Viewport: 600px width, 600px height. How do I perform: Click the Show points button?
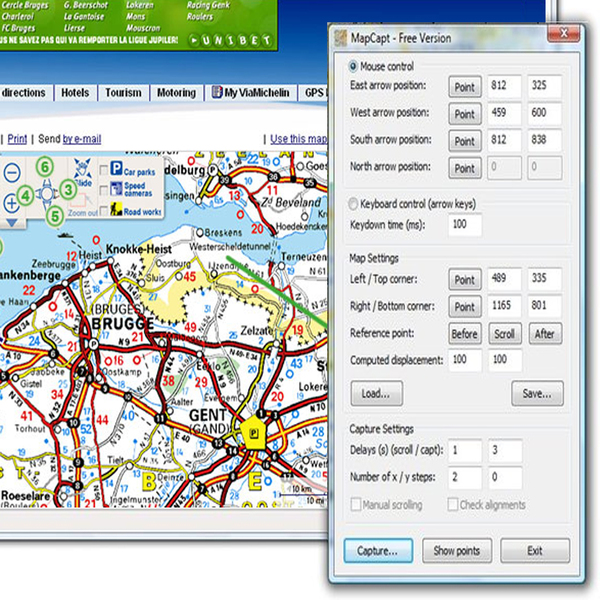(x=457, y=551)
